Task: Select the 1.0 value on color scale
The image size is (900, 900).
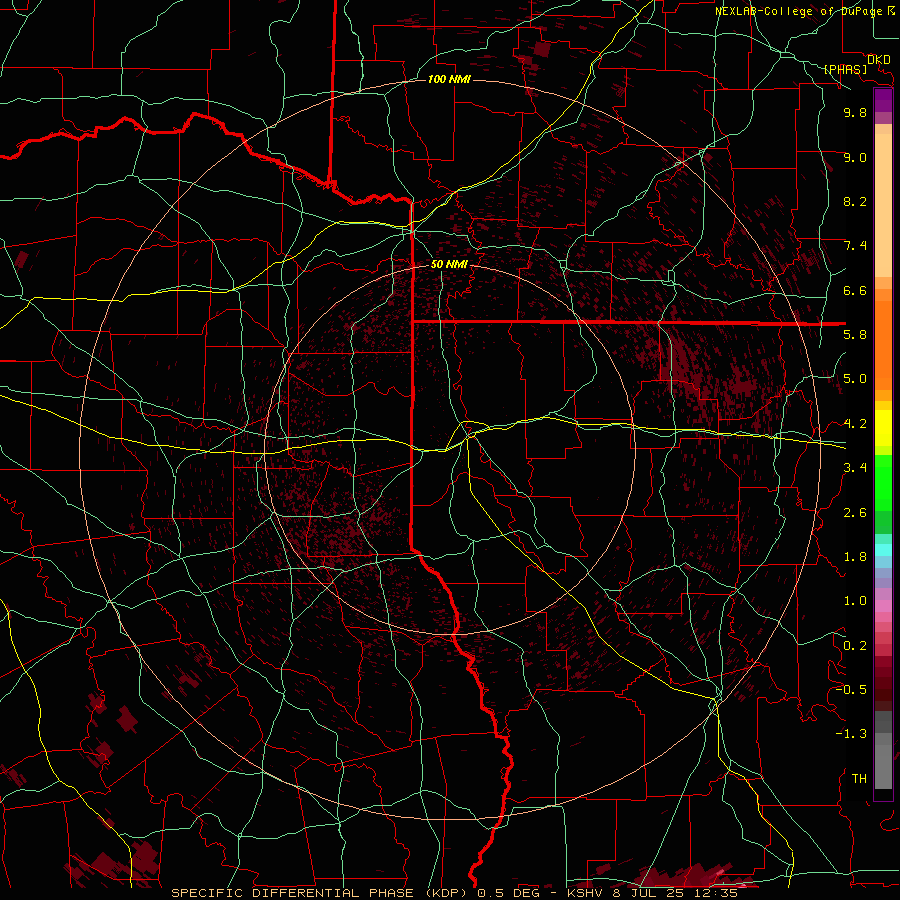Action: [855, 601]
